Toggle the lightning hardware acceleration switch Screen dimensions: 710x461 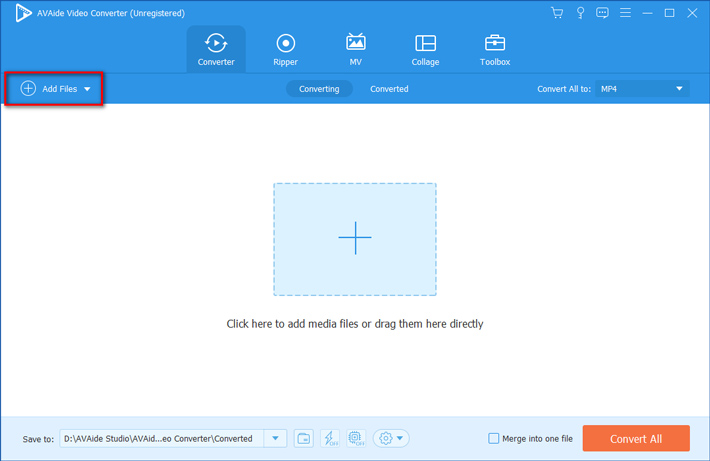coord(330,438)
